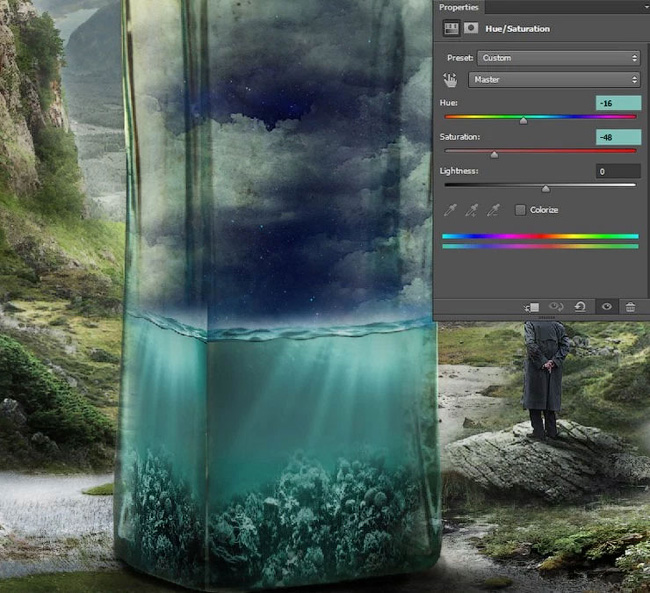Screen dimensions: 650x593
Task: Pick the plain eyedropper tool
Action: pos(450,210)
